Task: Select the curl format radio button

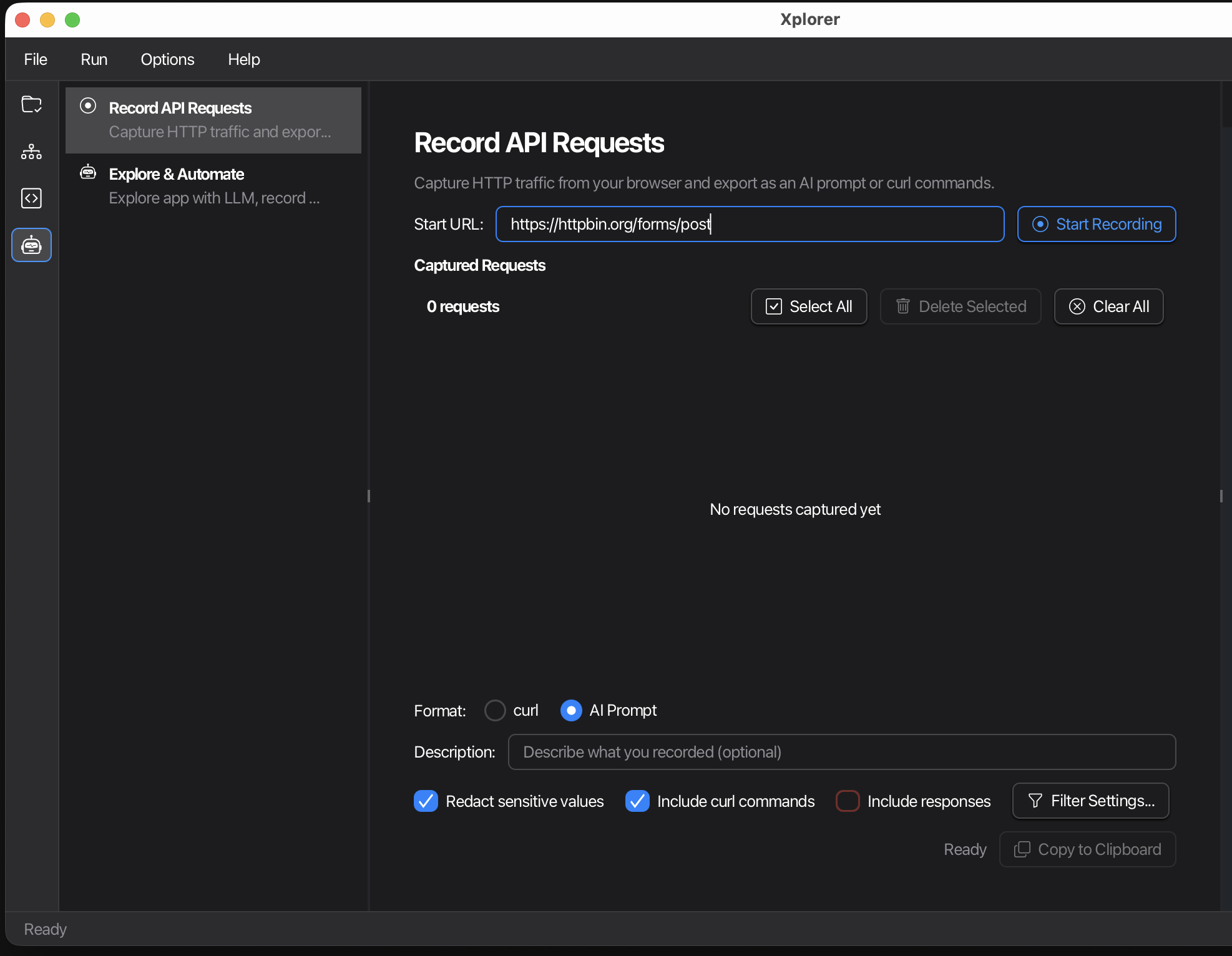Action: coord(495,710)
